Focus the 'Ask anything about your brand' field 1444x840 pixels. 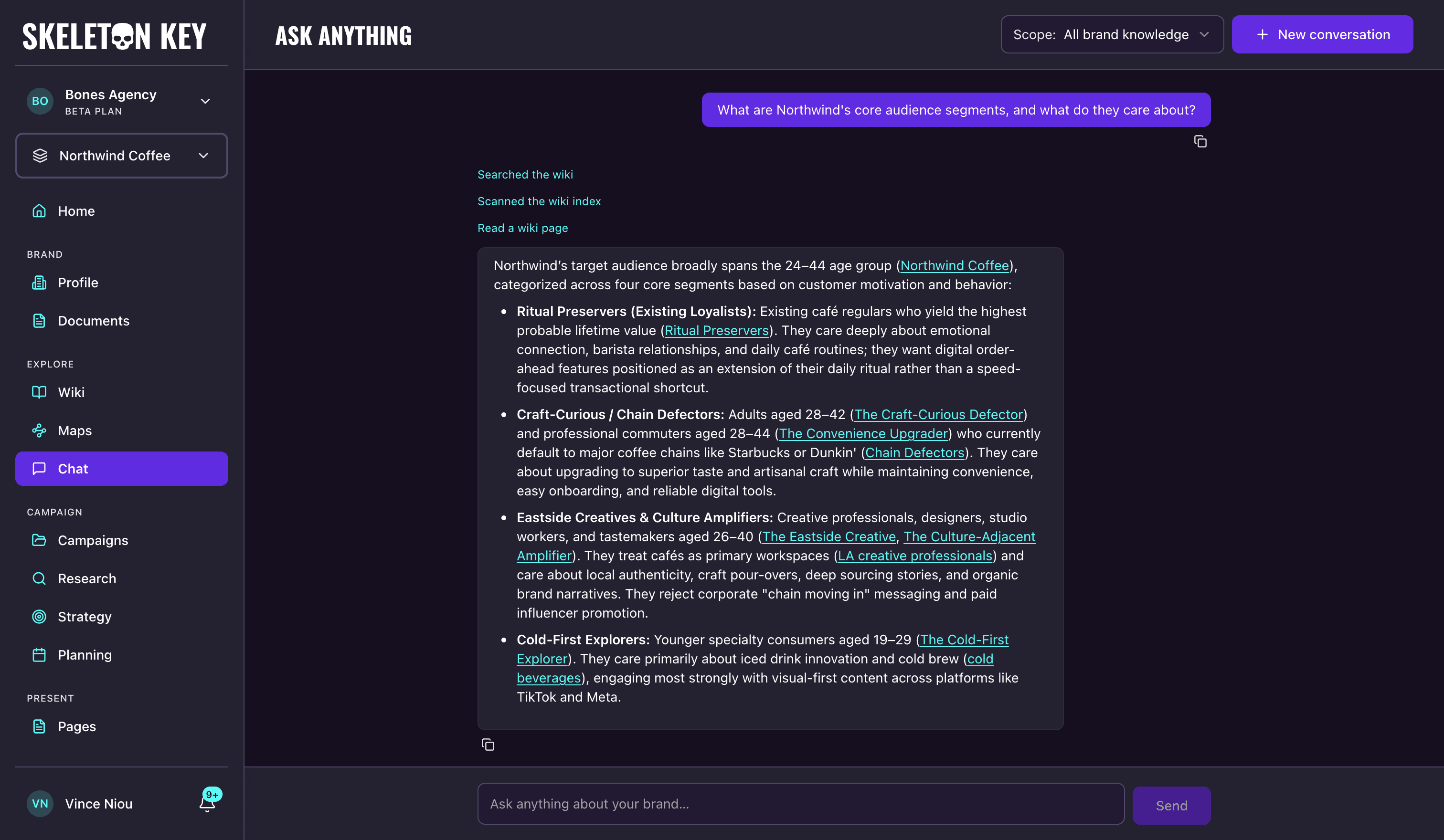pyautogui.click(x=800, y=803)
